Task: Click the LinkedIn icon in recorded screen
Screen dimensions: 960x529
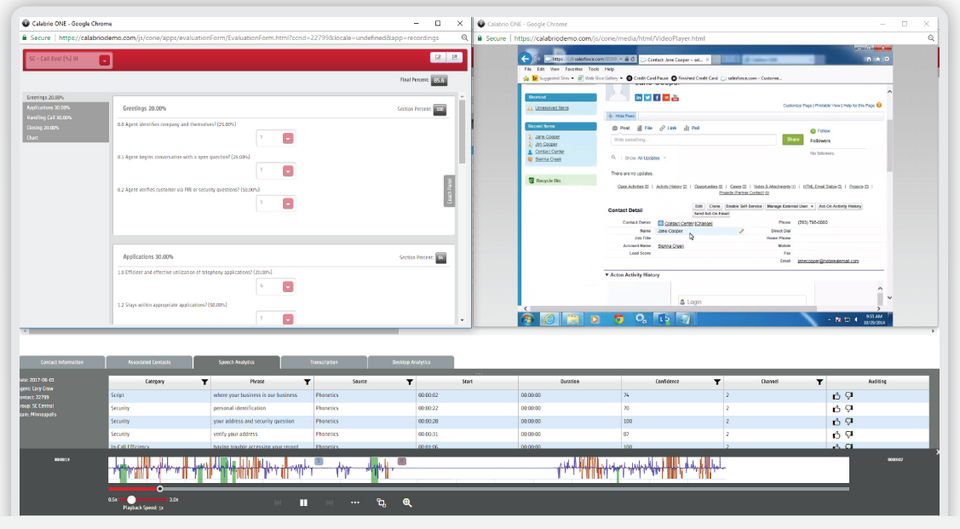Action: [x=639, y=98]
